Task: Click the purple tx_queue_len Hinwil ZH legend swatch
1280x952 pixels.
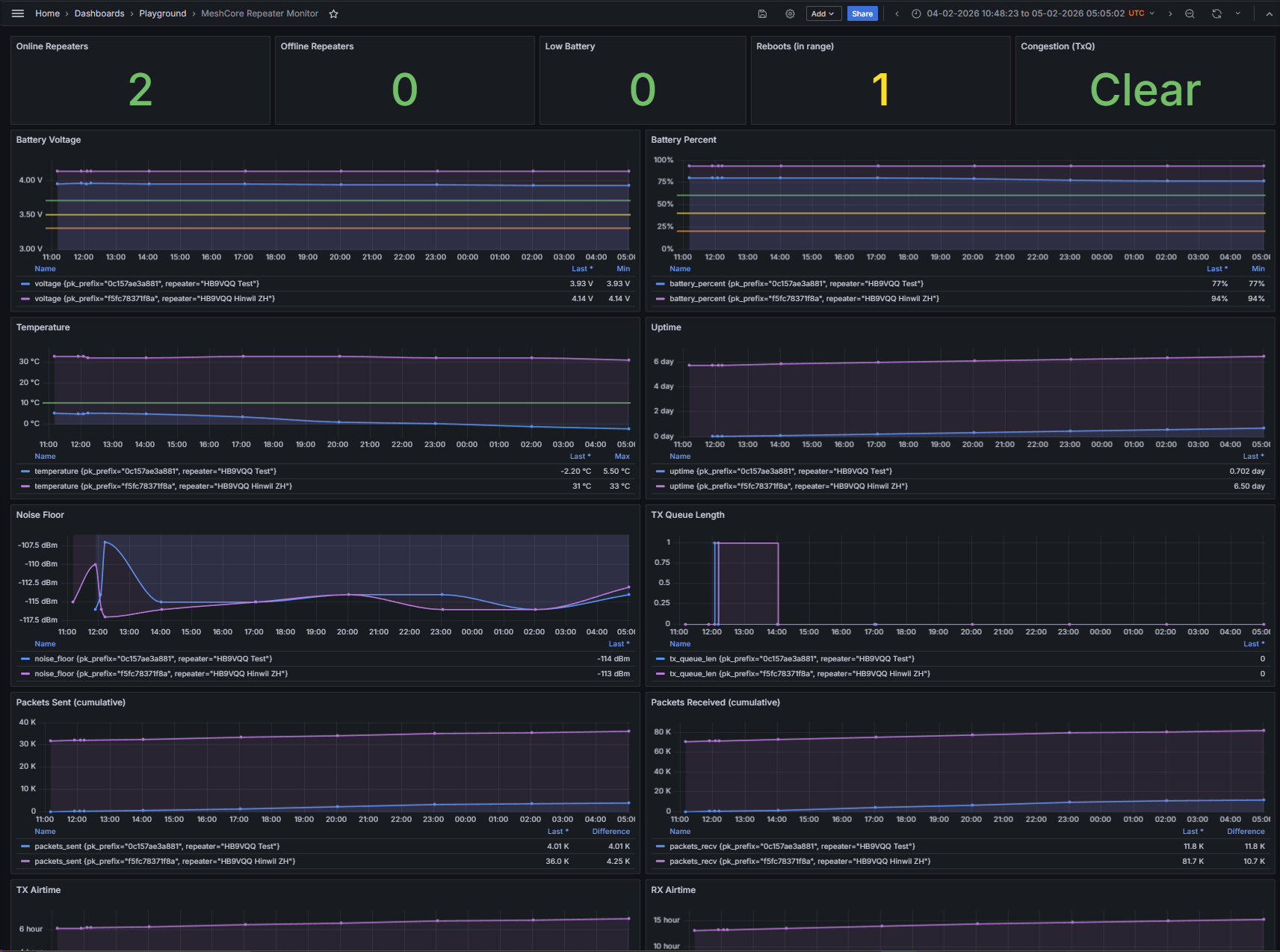Action: [660, 674]
